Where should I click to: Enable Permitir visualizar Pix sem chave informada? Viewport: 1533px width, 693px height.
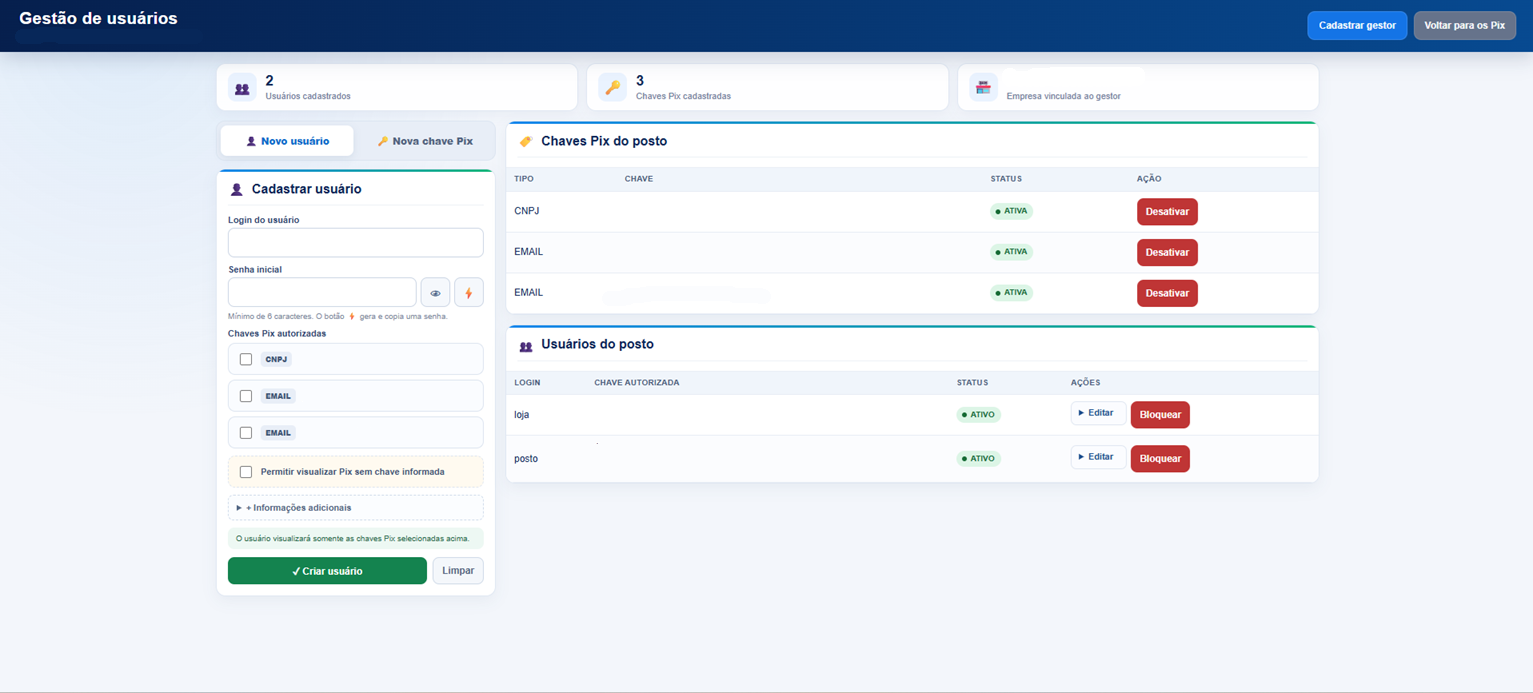coord(246,472)
